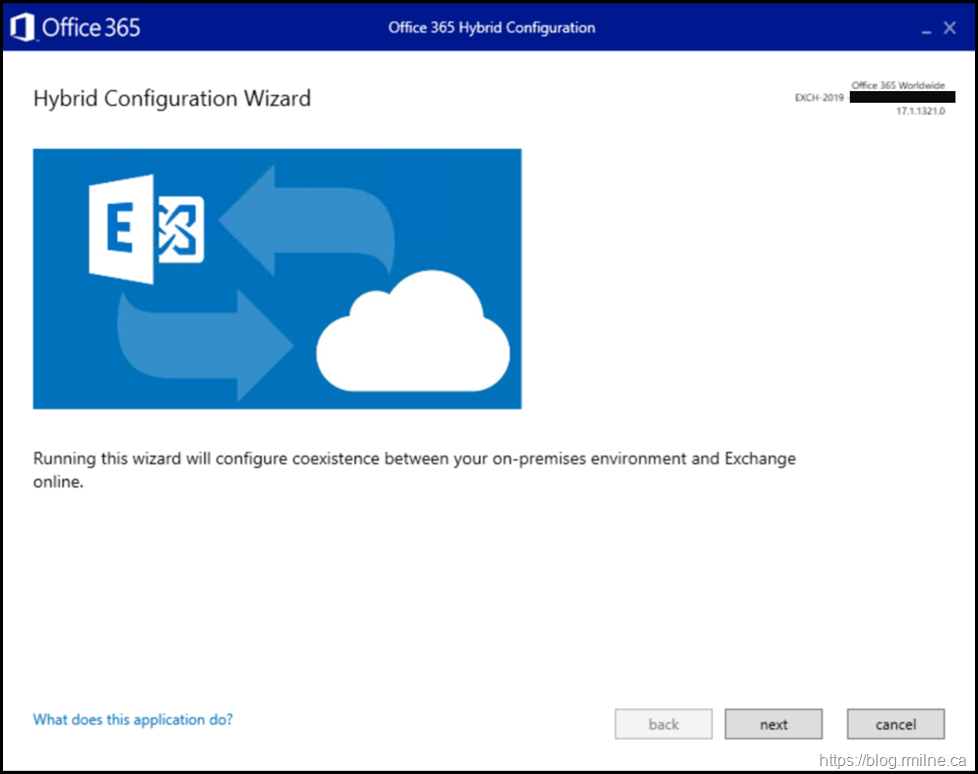Click the Exchange logo in the banner
Image resolution: width=978 pixels, height=774 pixels.
pyautogui.click(x=146, y=229)
